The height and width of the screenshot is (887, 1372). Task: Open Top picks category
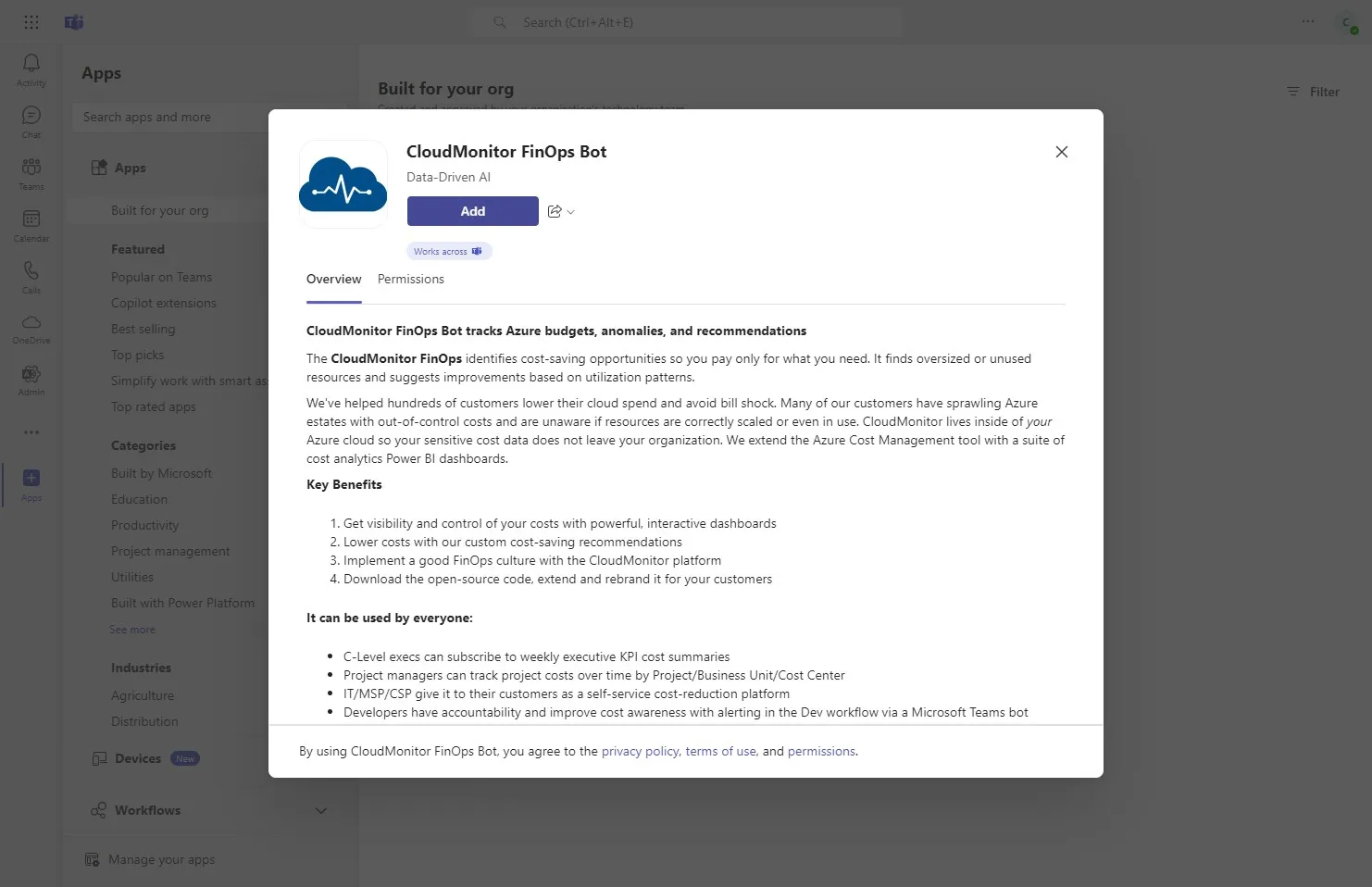pos(138,355)
